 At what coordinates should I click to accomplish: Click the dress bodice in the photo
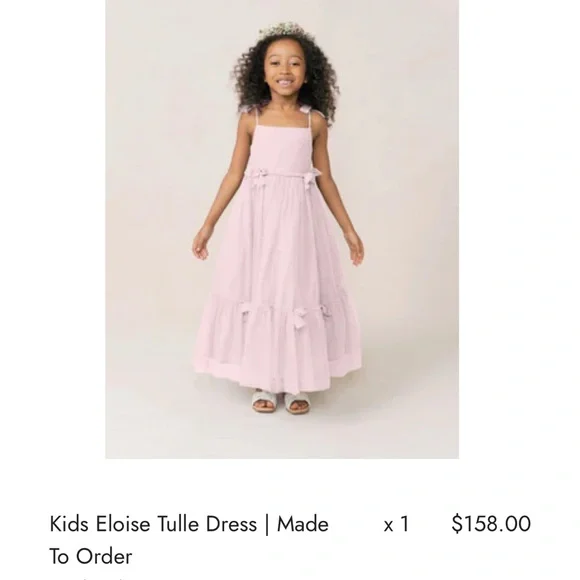click(281, 149)
